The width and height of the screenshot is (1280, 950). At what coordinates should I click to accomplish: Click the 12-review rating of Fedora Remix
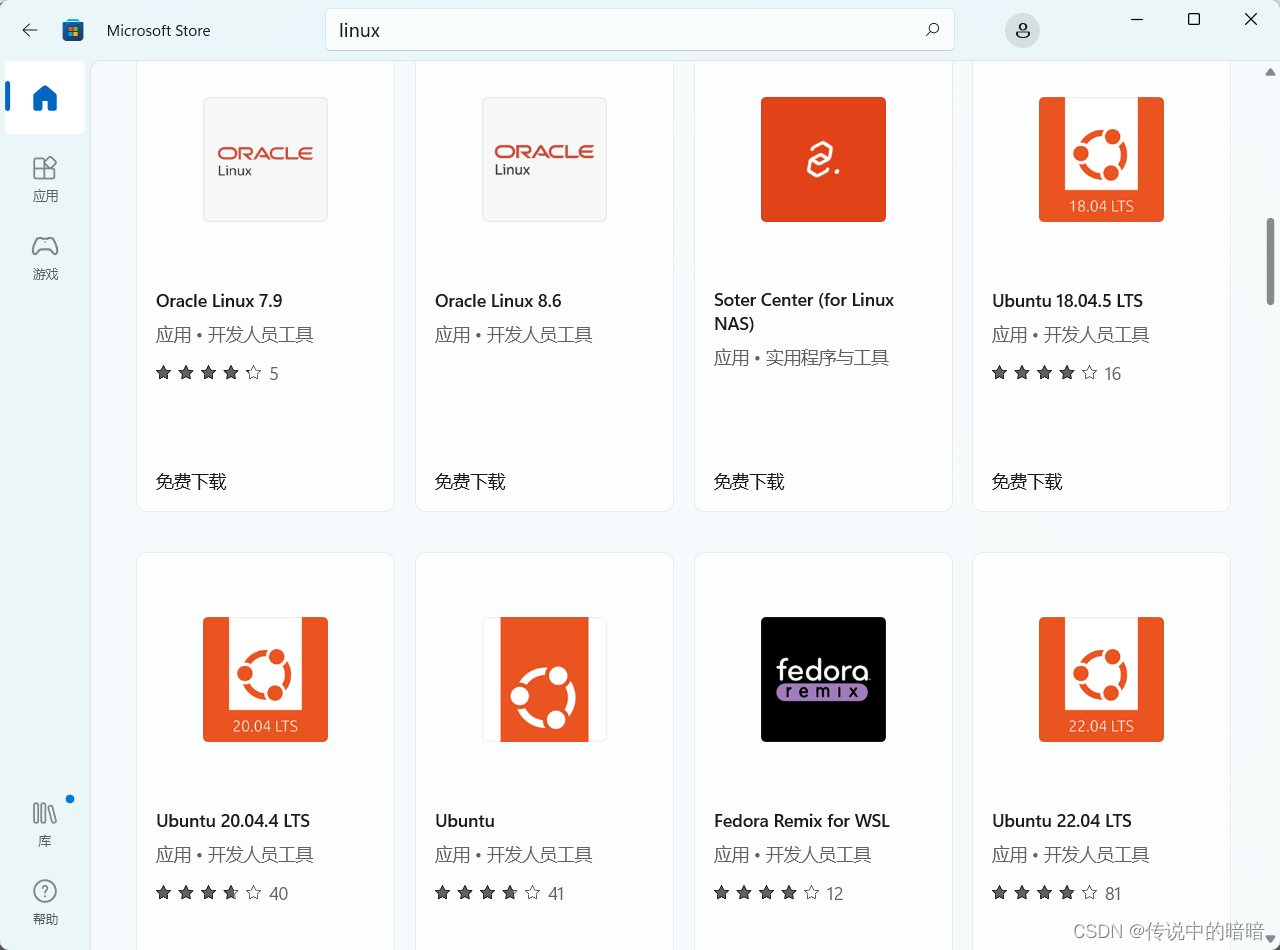point(779,893)
